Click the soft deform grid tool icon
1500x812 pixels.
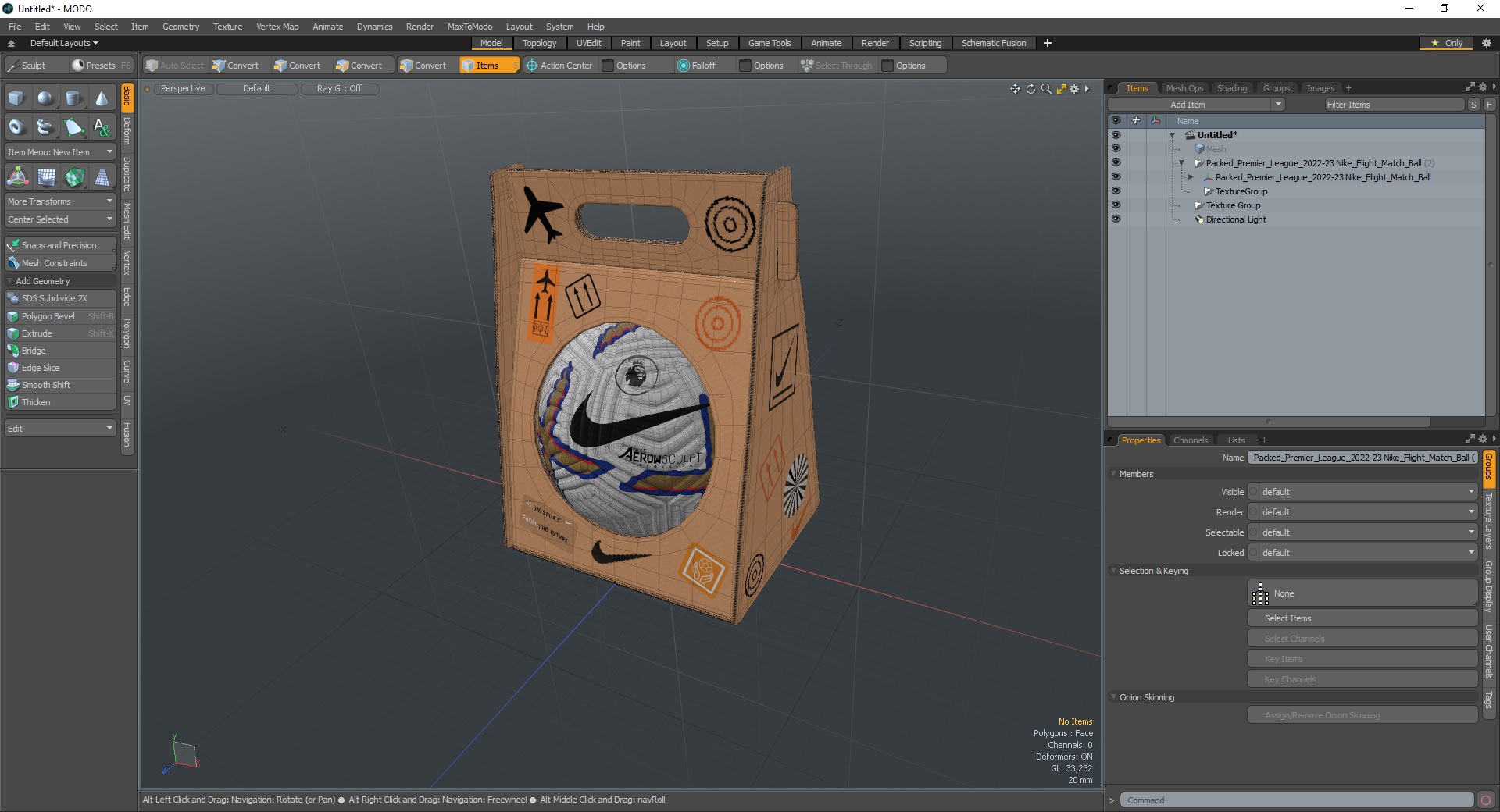pyautogui.click(x=45, y=178)
